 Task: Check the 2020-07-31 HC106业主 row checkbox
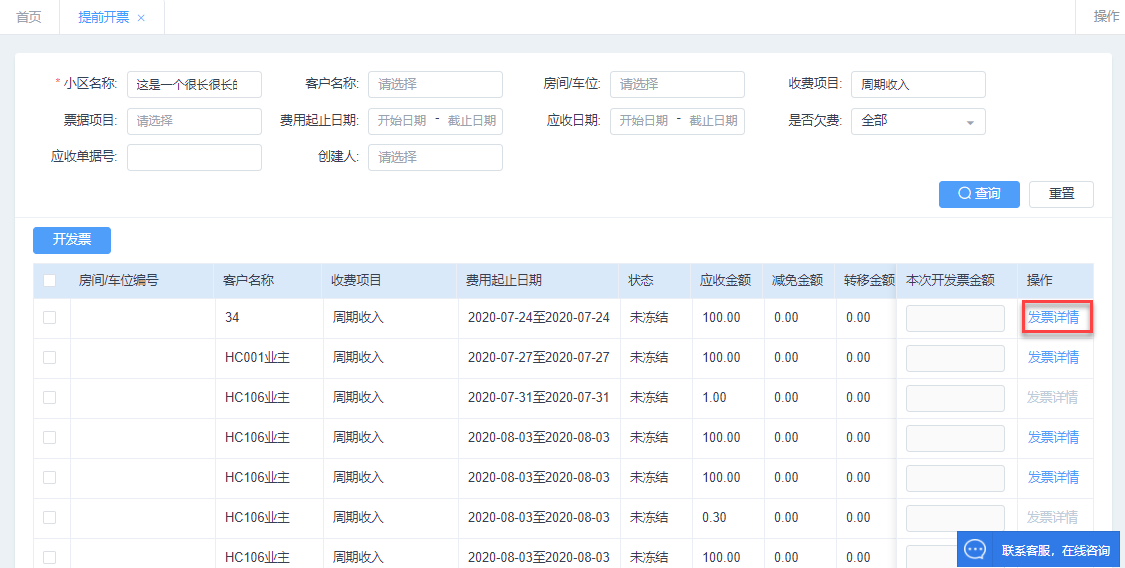pos(50,397)
